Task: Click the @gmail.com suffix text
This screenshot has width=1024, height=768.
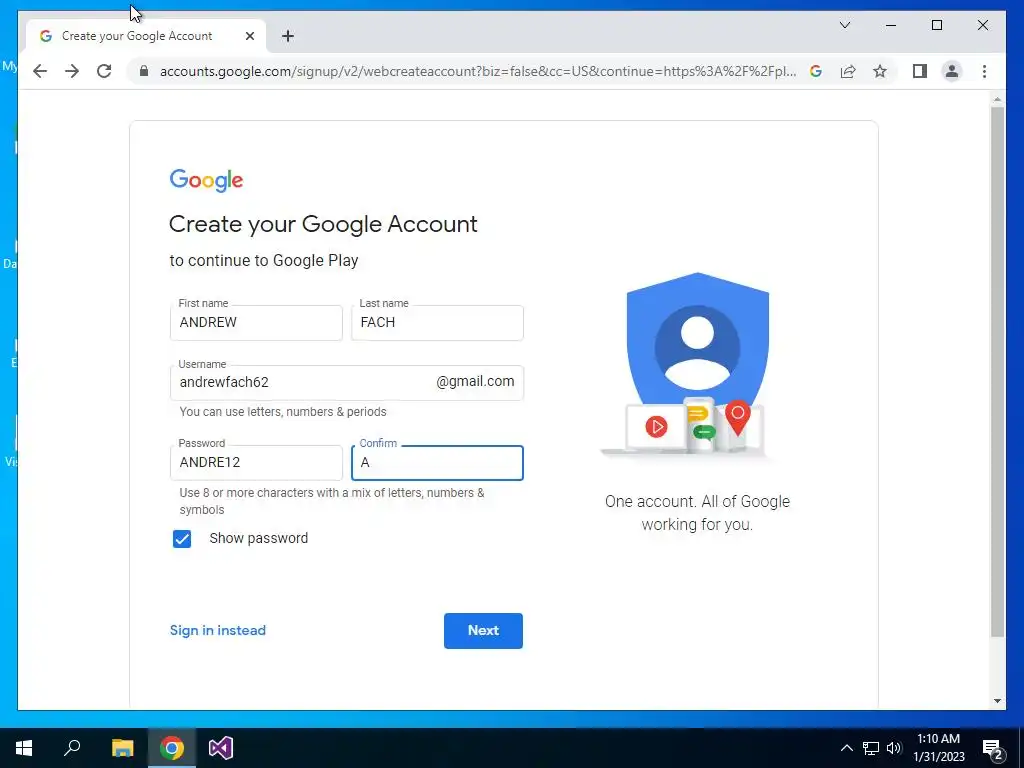Action: pyautogui.click(x=475, y=381)
